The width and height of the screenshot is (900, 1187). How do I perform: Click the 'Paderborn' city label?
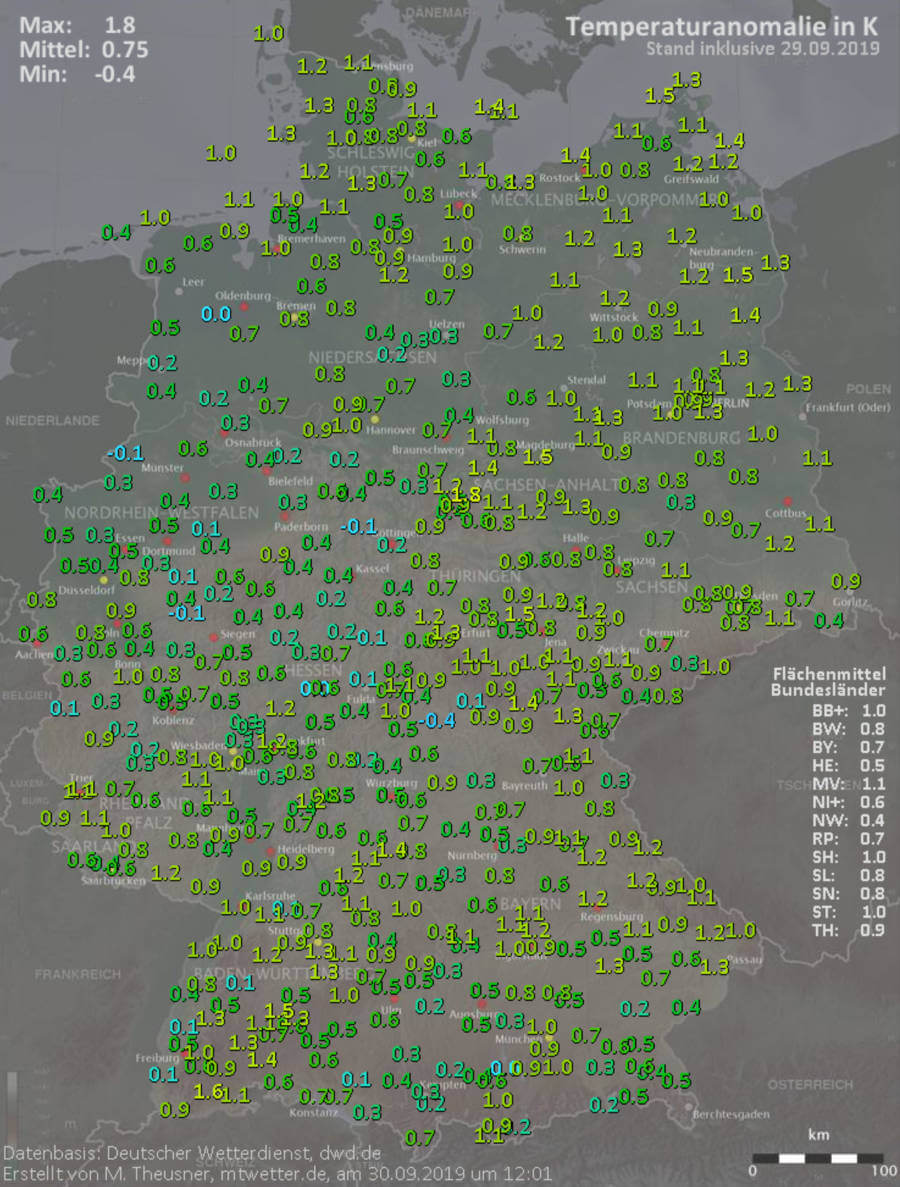(301, 527)
